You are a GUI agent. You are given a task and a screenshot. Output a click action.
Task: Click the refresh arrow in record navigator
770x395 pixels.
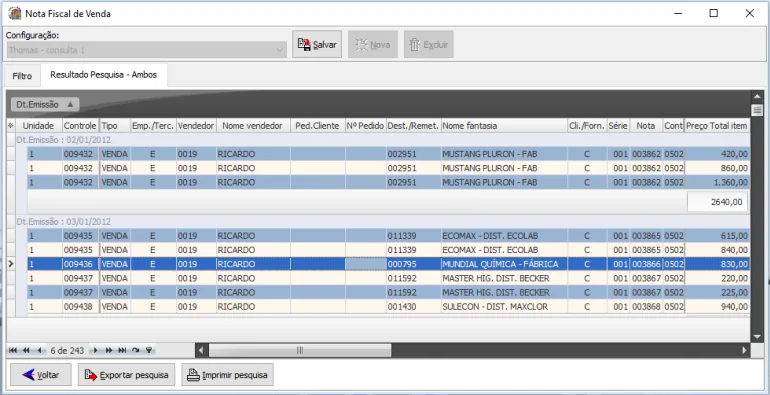(136, 350)
